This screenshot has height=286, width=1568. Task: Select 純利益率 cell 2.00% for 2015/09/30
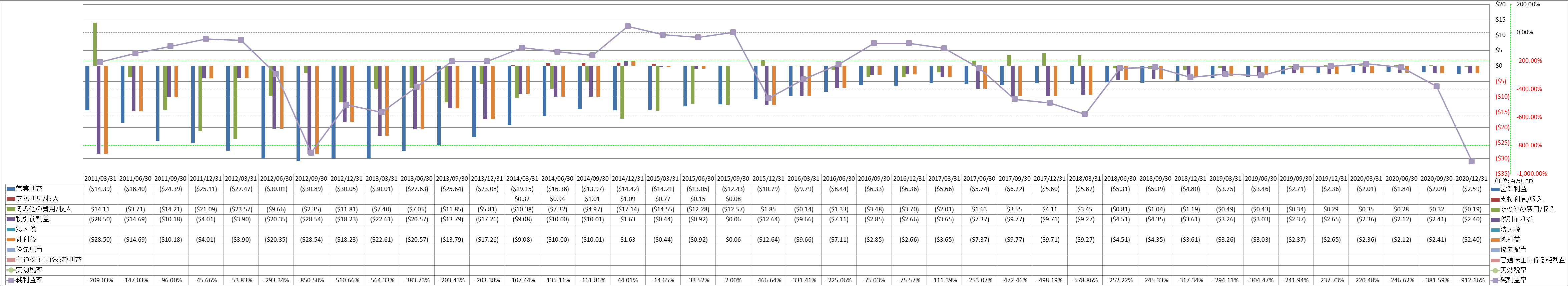pyautogui.click(x=733, y=281)
